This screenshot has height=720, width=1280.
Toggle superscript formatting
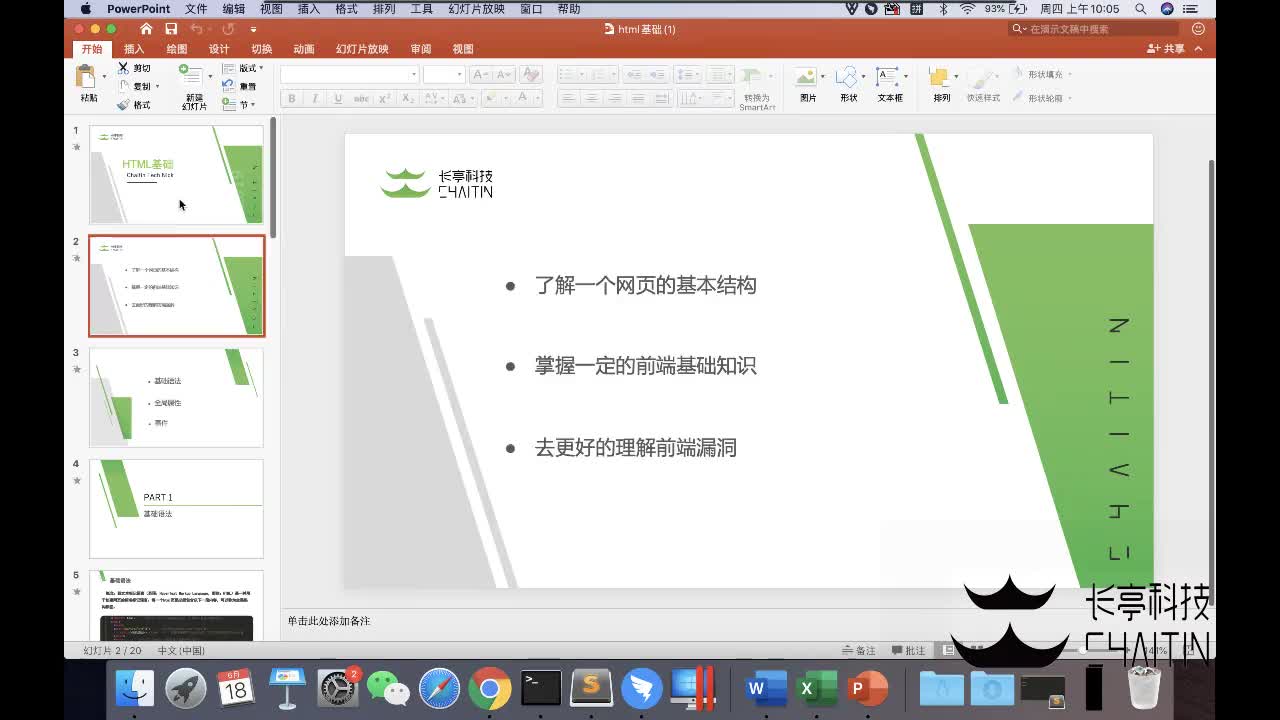click(385, 98)
